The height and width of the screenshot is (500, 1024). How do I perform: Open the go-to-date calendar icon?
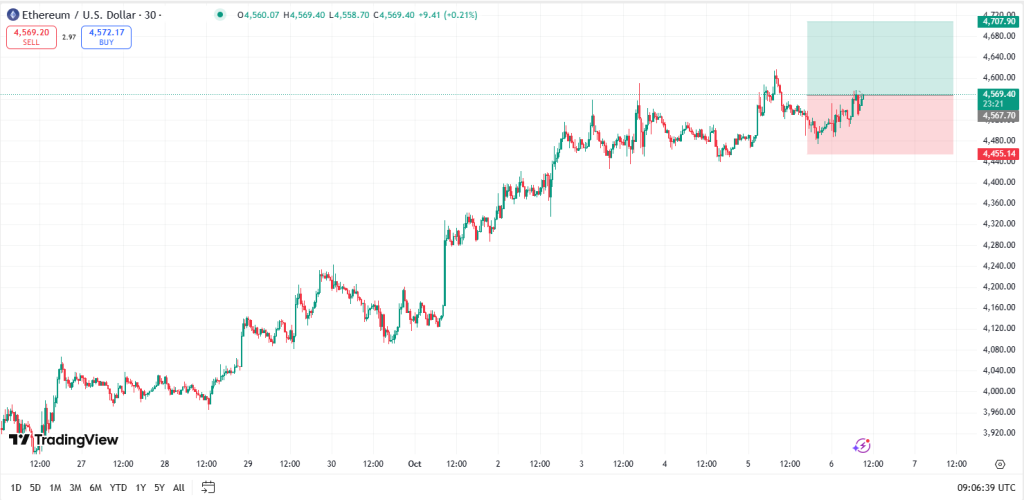click(x=209, y=487)
